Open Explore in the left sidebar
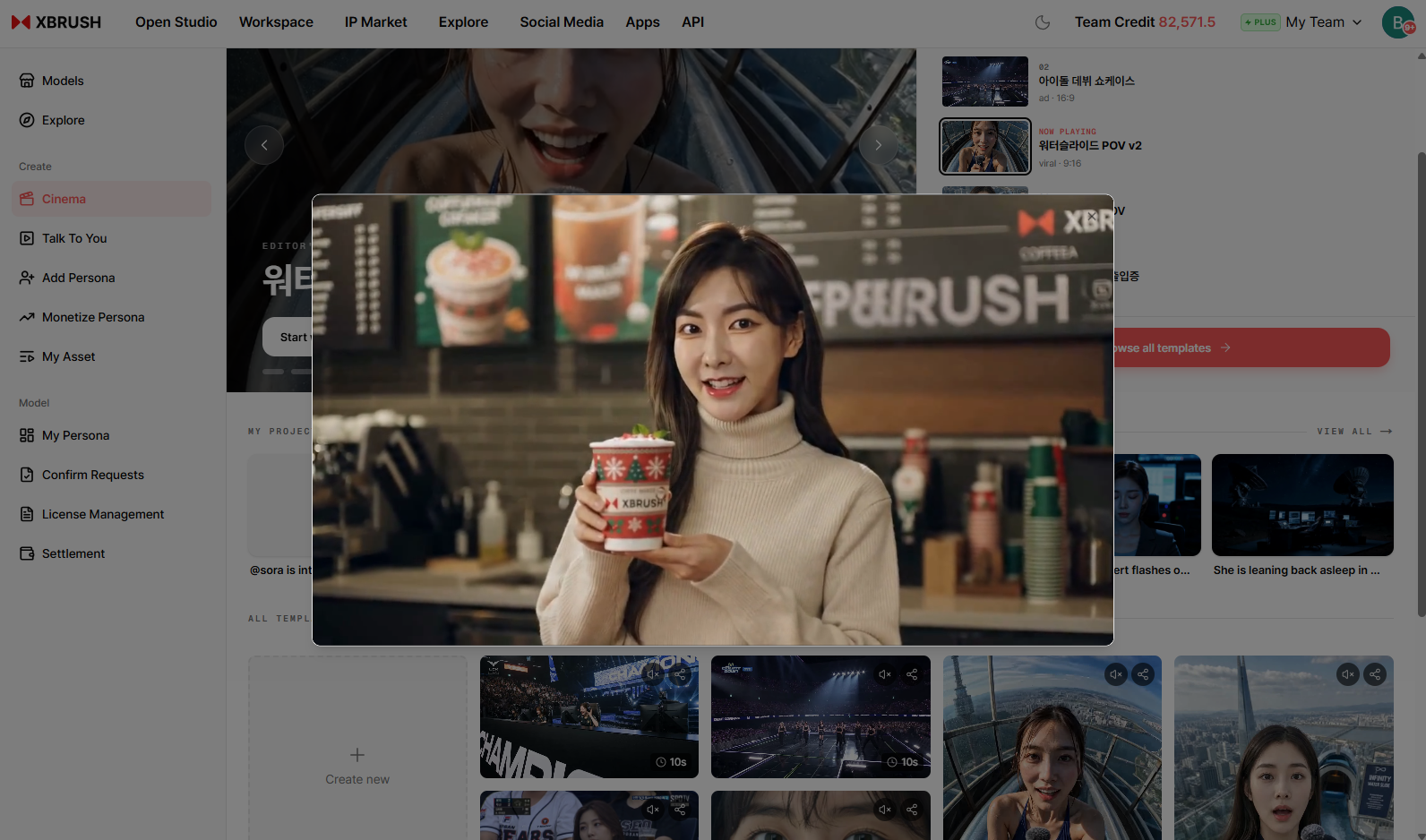The image size is (1426, 840). 112,120
